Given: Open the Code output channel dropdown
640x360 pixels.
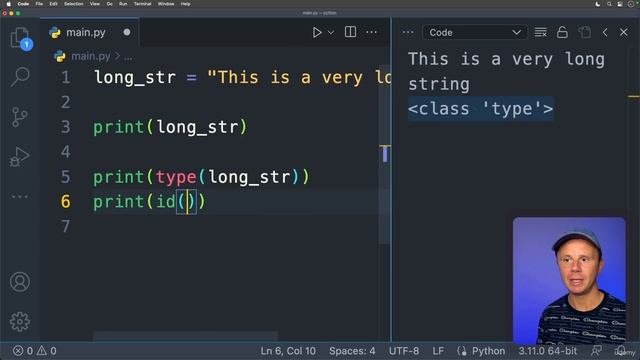Looking at the screenshot, I should [475, 32].
